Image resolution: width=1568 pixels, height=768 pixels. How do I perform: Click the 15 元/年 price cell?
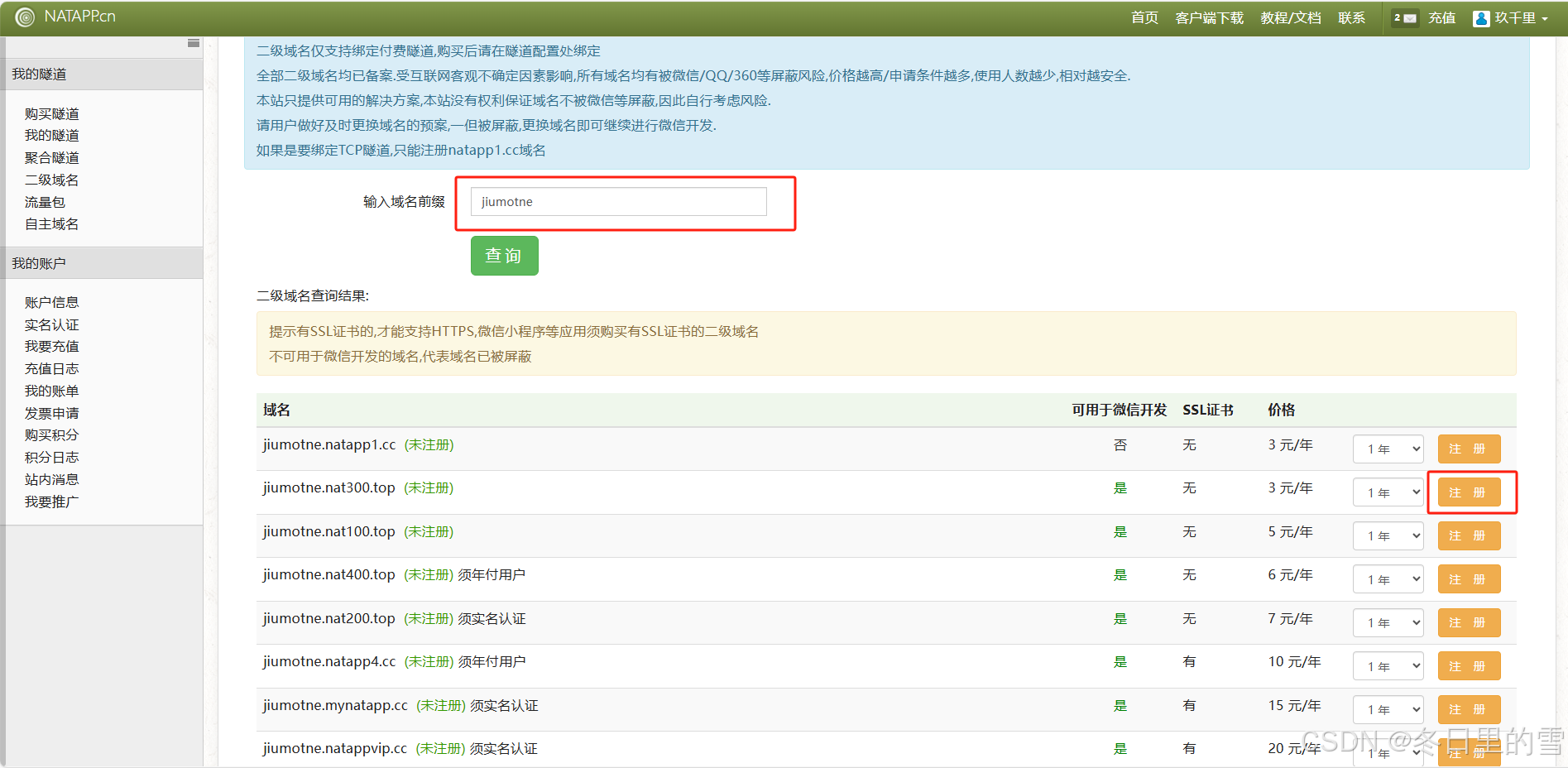click(1294, 706)
